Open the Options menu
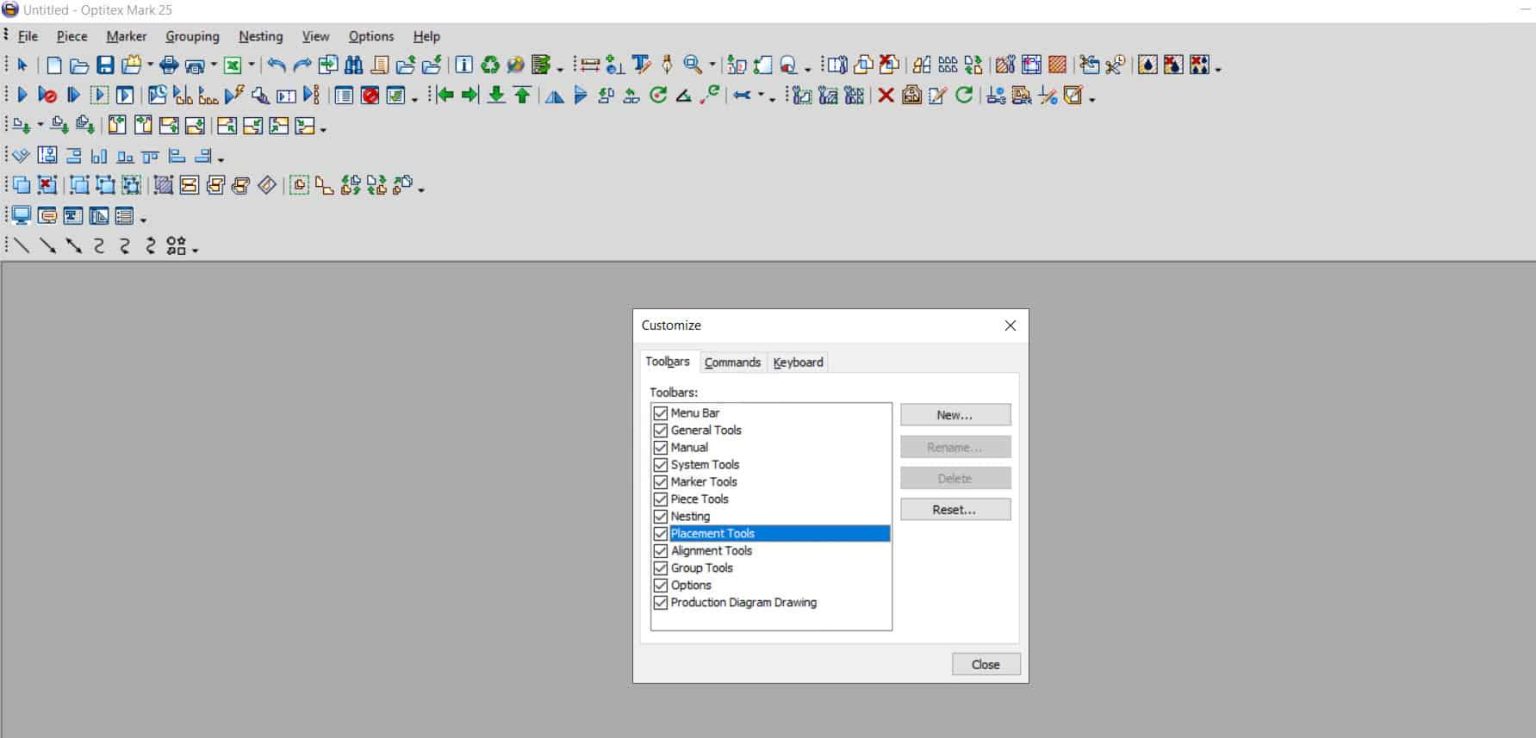 click(x=371, y=36)
